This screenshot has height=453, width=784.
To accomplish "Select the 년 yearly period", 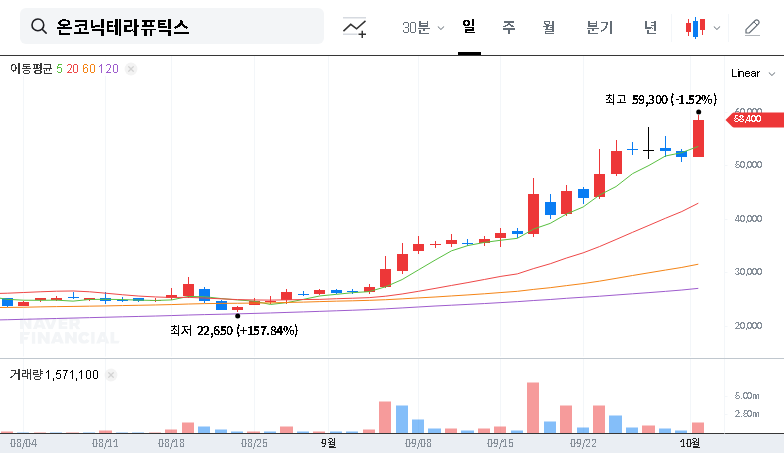I will pos(650,27).
